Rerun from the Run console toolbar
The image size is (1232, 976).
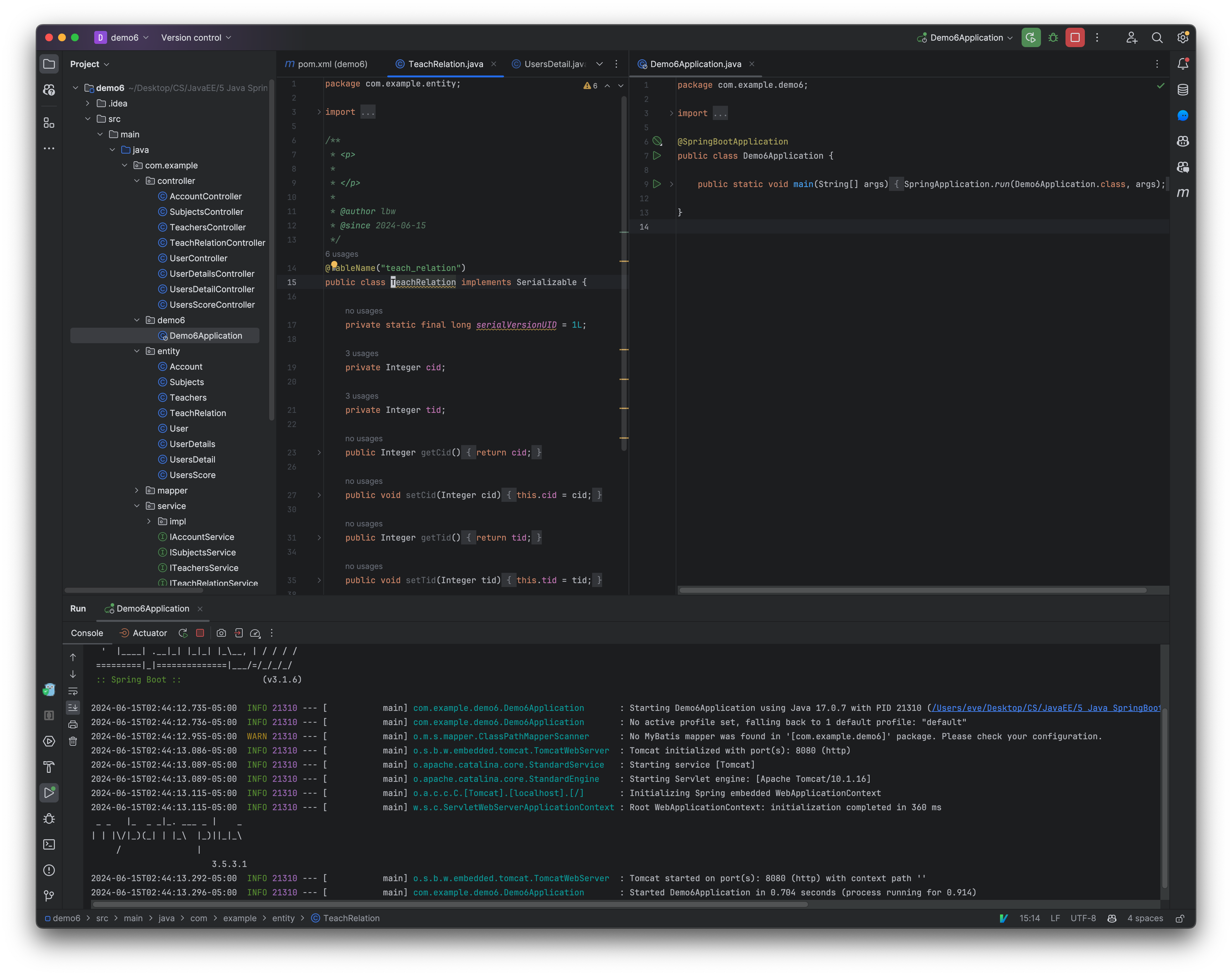coord(183,633)
